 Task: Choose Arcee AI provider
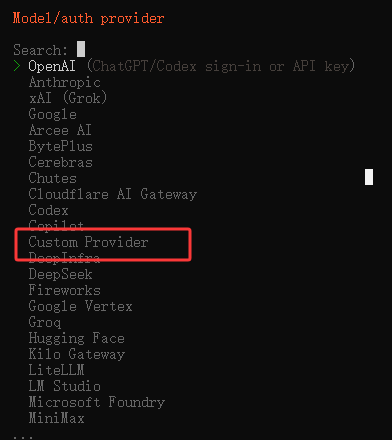(x=60, y=130)
